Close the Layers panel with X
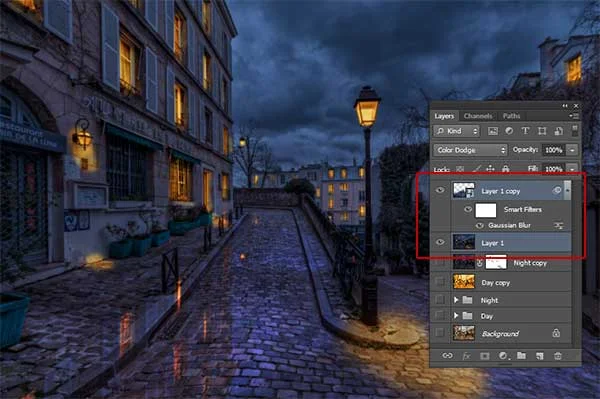Viewport: 600px width, 399px height. [x=576, y=106]
